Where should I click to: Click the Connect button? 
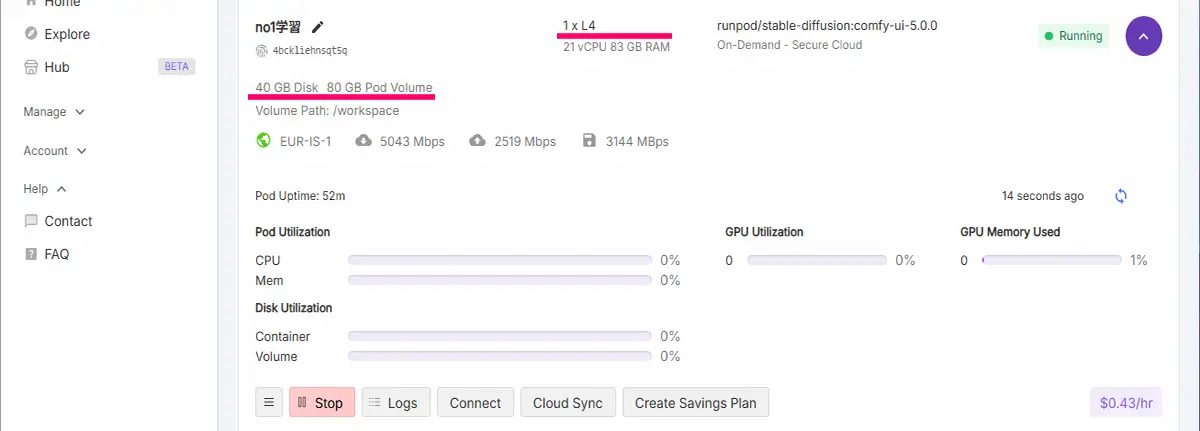pos(475,403)
